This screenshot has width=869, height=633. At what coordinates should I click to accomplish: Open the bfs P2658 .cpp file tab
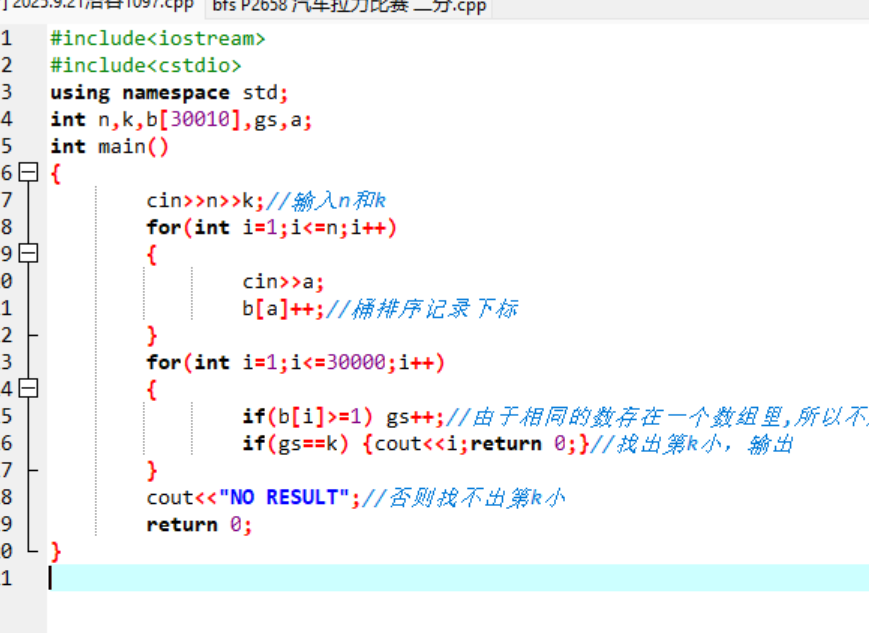[349, 7]
